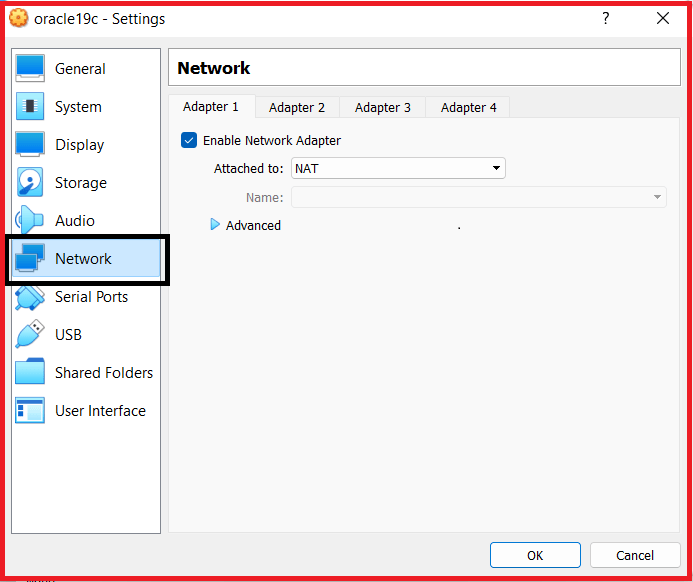Select the USB plug icon
693x582 pixels.
(30, 334)
